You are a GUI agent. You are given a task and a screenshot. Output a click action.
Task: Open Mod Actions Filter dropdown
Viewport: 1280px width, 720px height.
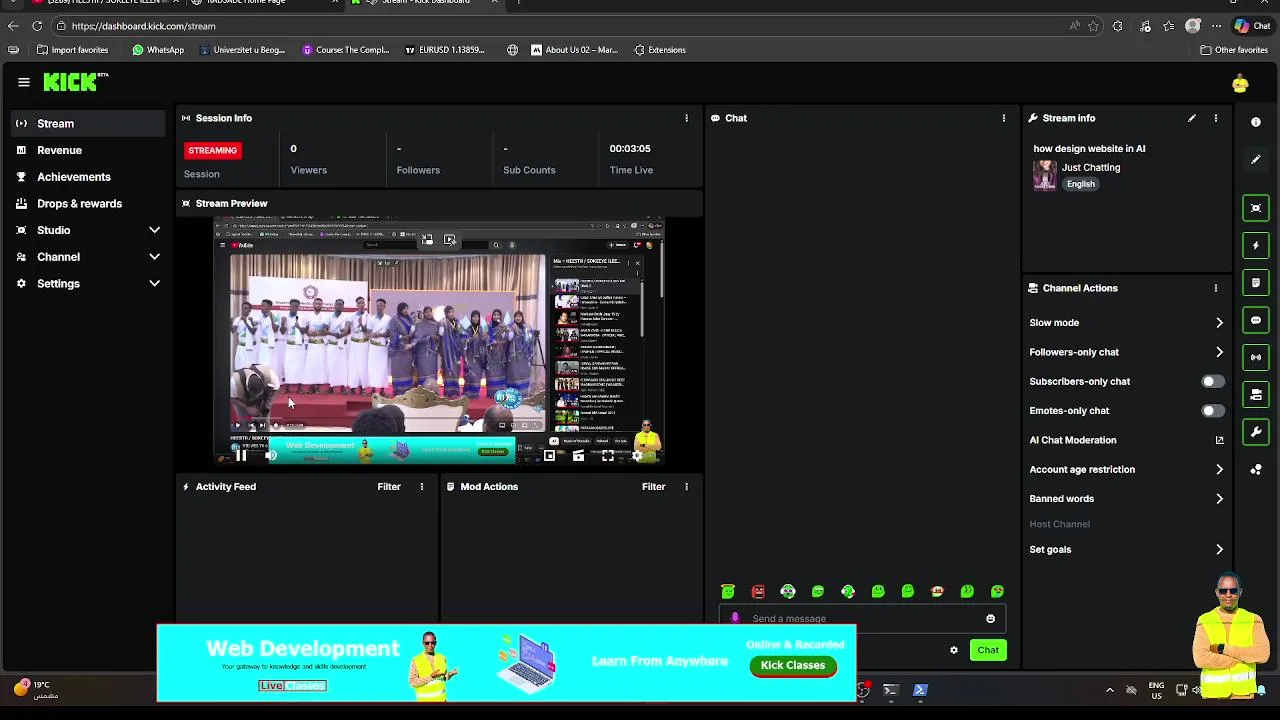click(653, 487)
